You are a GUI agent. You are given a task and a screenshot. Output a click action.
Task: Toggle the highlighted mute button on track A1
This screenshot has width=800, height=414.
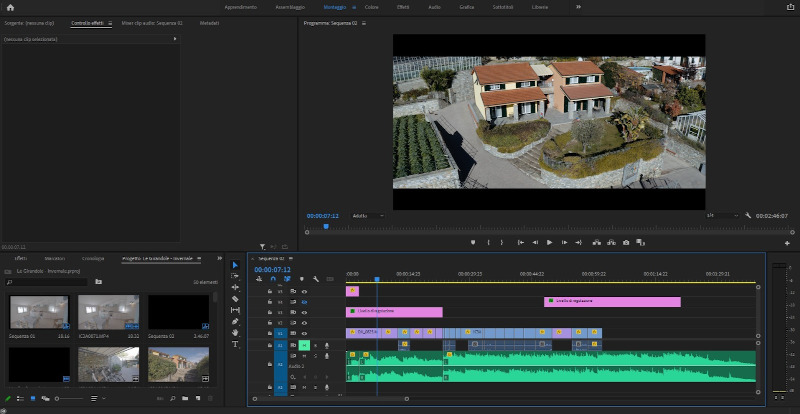click(x=304, y=345)
